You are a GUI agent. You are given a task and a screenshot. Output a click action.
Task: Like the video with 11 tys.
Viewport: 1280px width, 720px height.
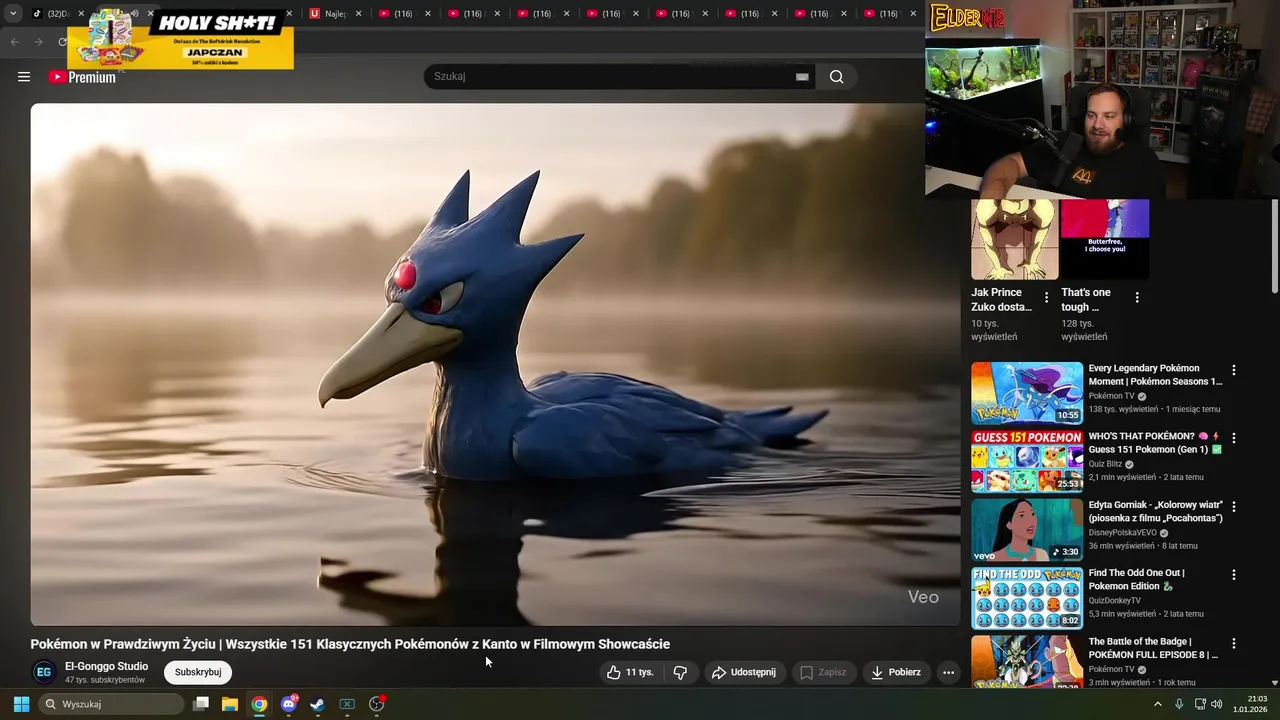630,672
